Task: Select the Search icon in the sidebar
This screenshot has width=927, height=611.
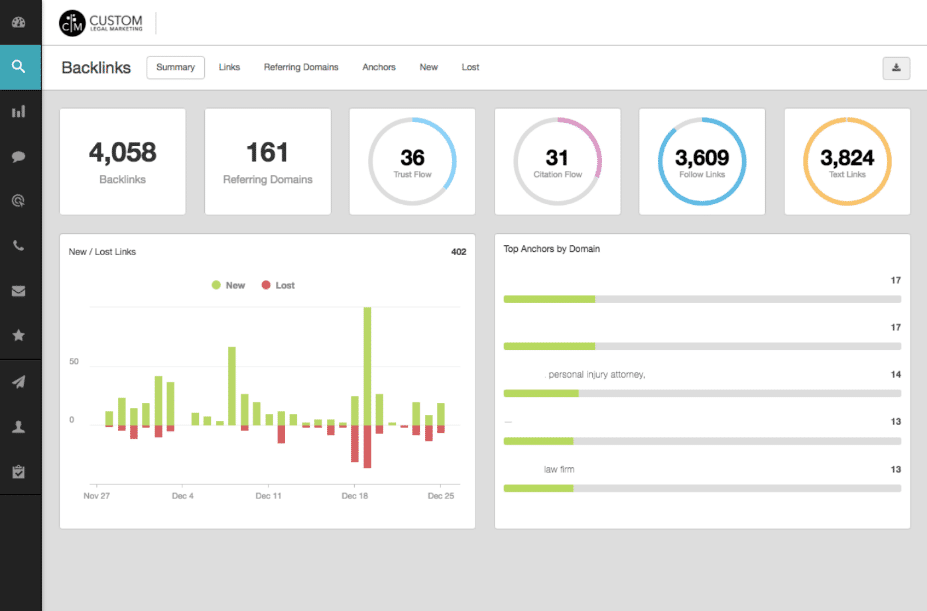Action: pyautogui.click(x=20, y=67)
